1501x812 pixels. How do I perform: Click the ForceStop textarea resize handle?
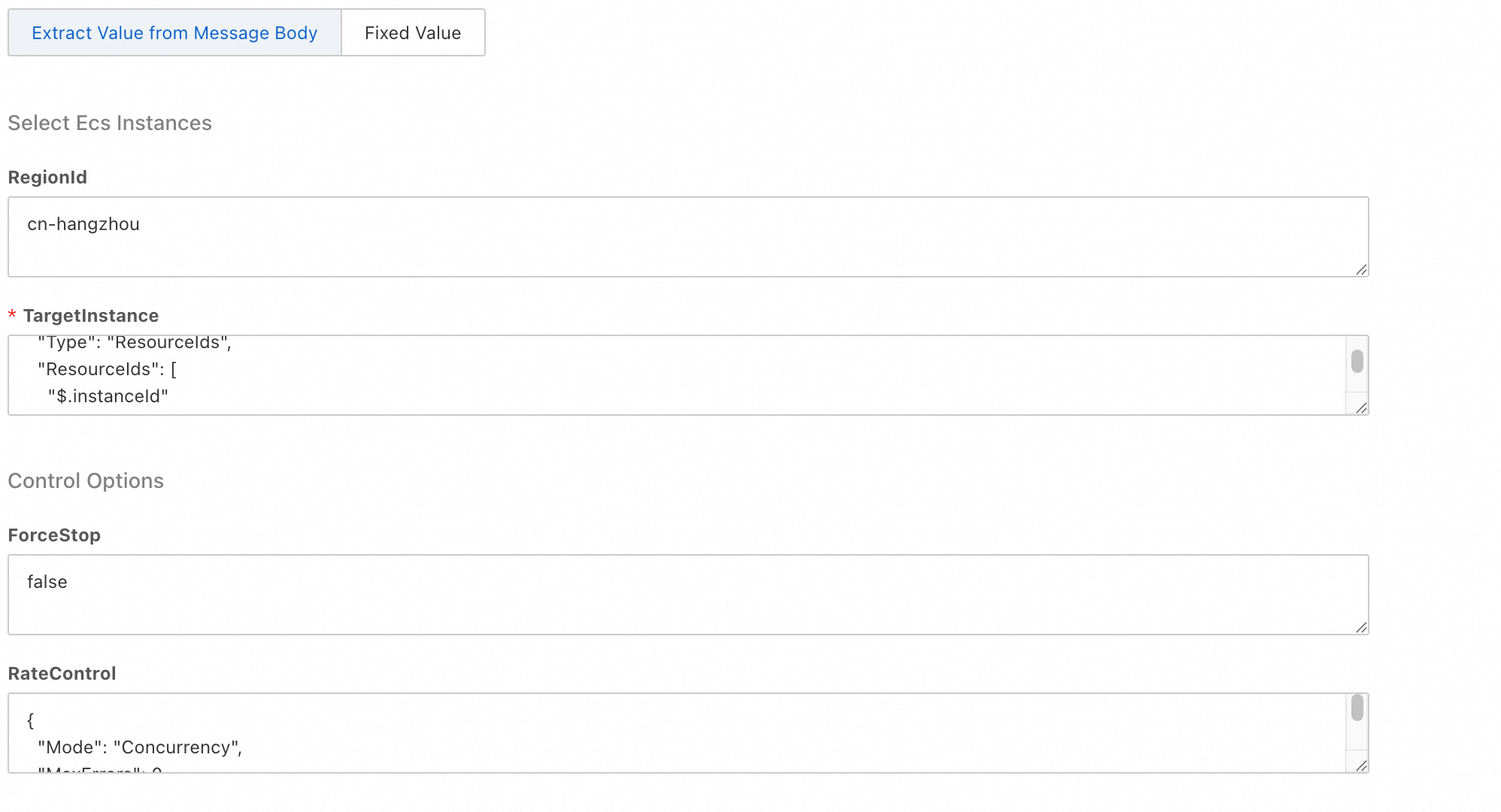pyautogui.click(x=1361, y=628)
